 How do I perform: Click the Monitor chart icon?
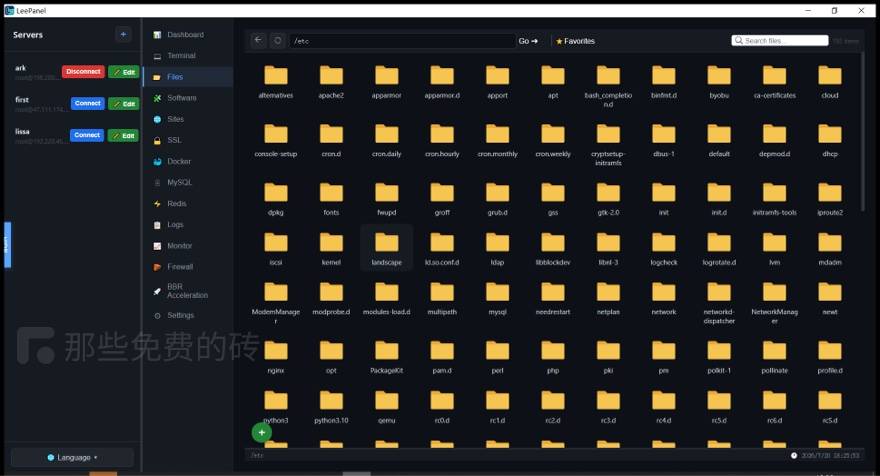(x=157, y=246)
